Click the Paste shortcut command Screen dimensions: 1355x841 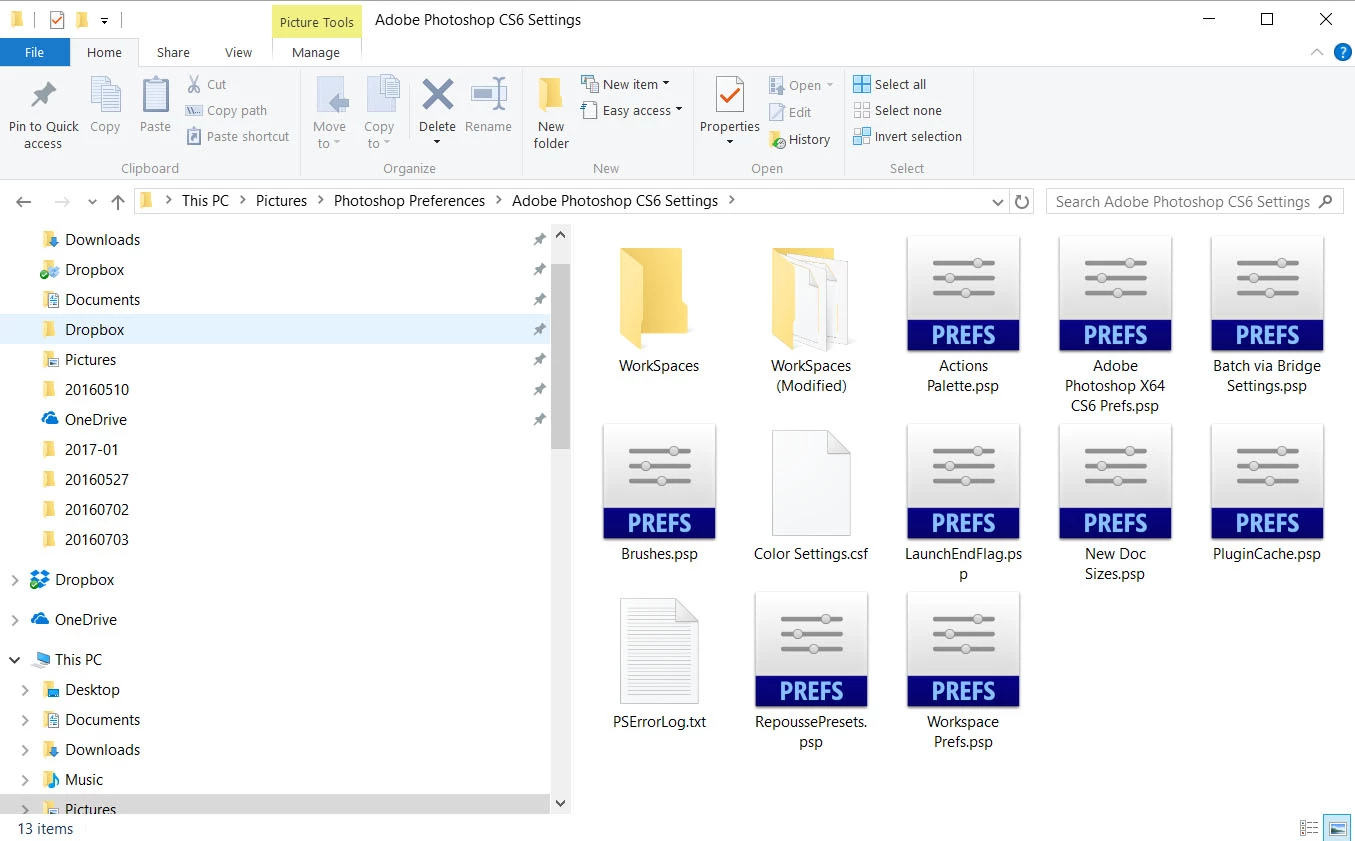tap(238, 136)
